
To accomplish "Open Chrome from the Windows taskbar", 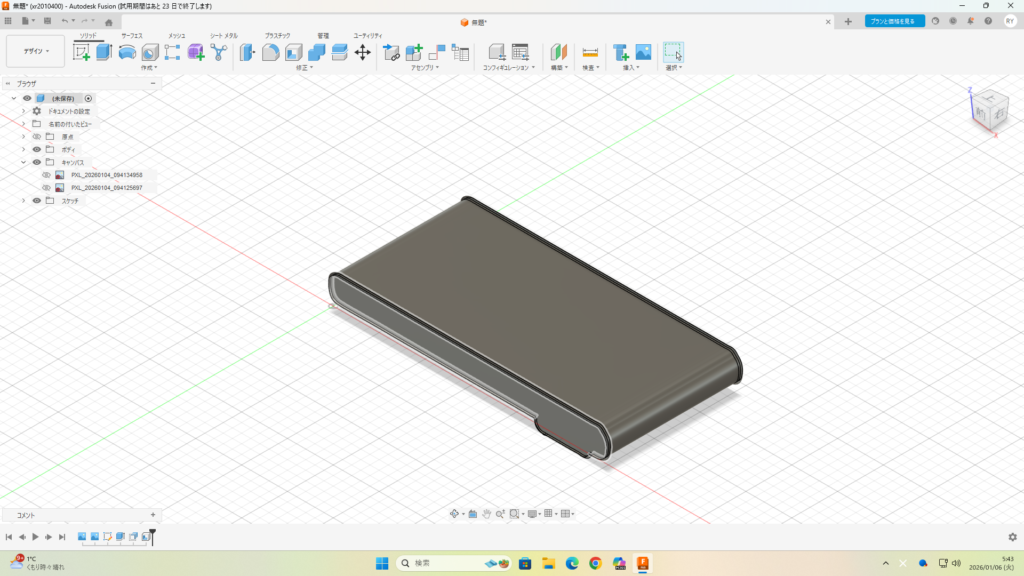I will (596, 563).
